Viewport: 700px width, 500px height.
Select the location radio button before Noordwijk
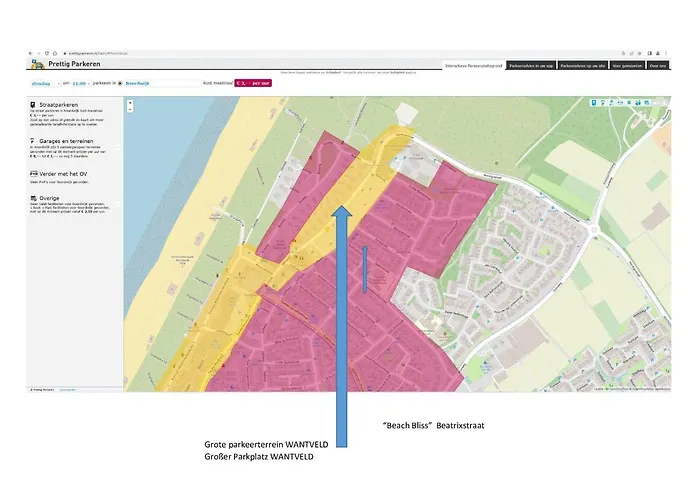click(x=120, y=83)
